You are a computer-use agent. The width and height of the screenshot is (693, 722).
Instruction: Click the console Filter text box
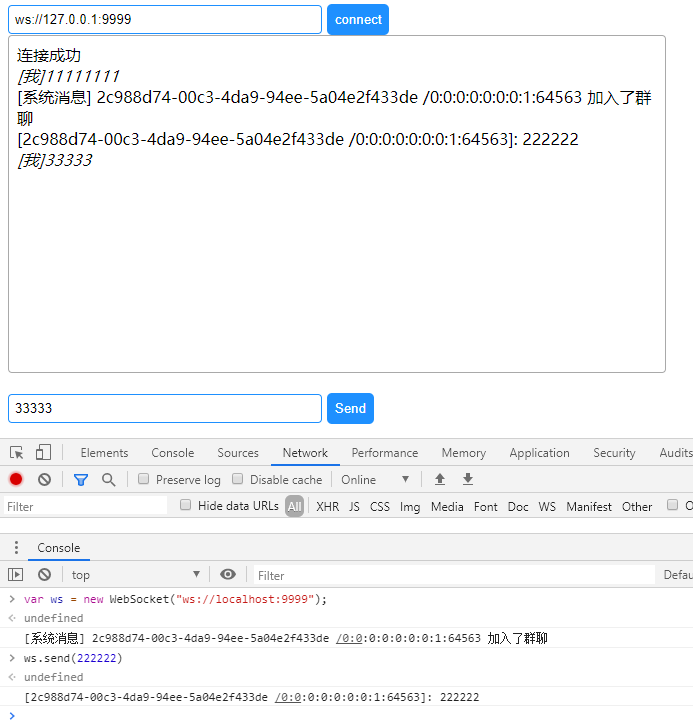pyautogui.click(x=454, y=575)
